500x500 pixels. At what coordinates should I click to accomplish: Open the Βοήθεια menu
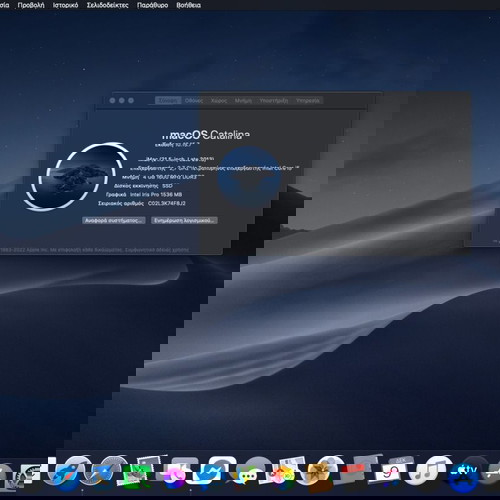click(188, 5)
